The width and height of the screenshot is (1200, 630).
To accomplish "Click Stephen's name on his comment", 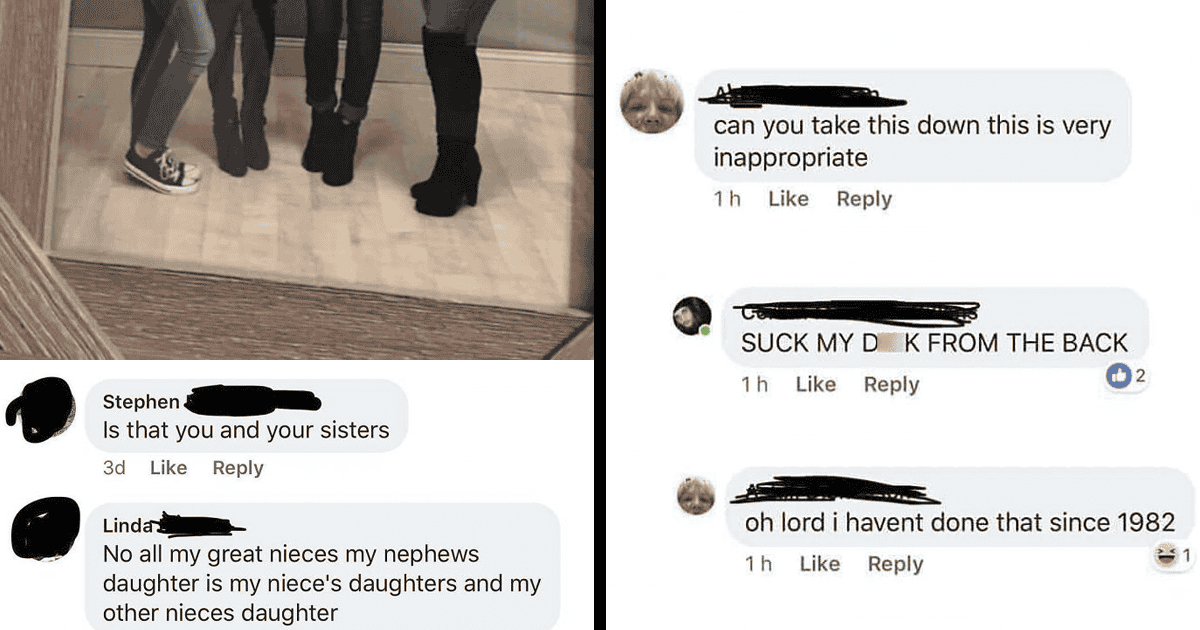I will (141, 402).
